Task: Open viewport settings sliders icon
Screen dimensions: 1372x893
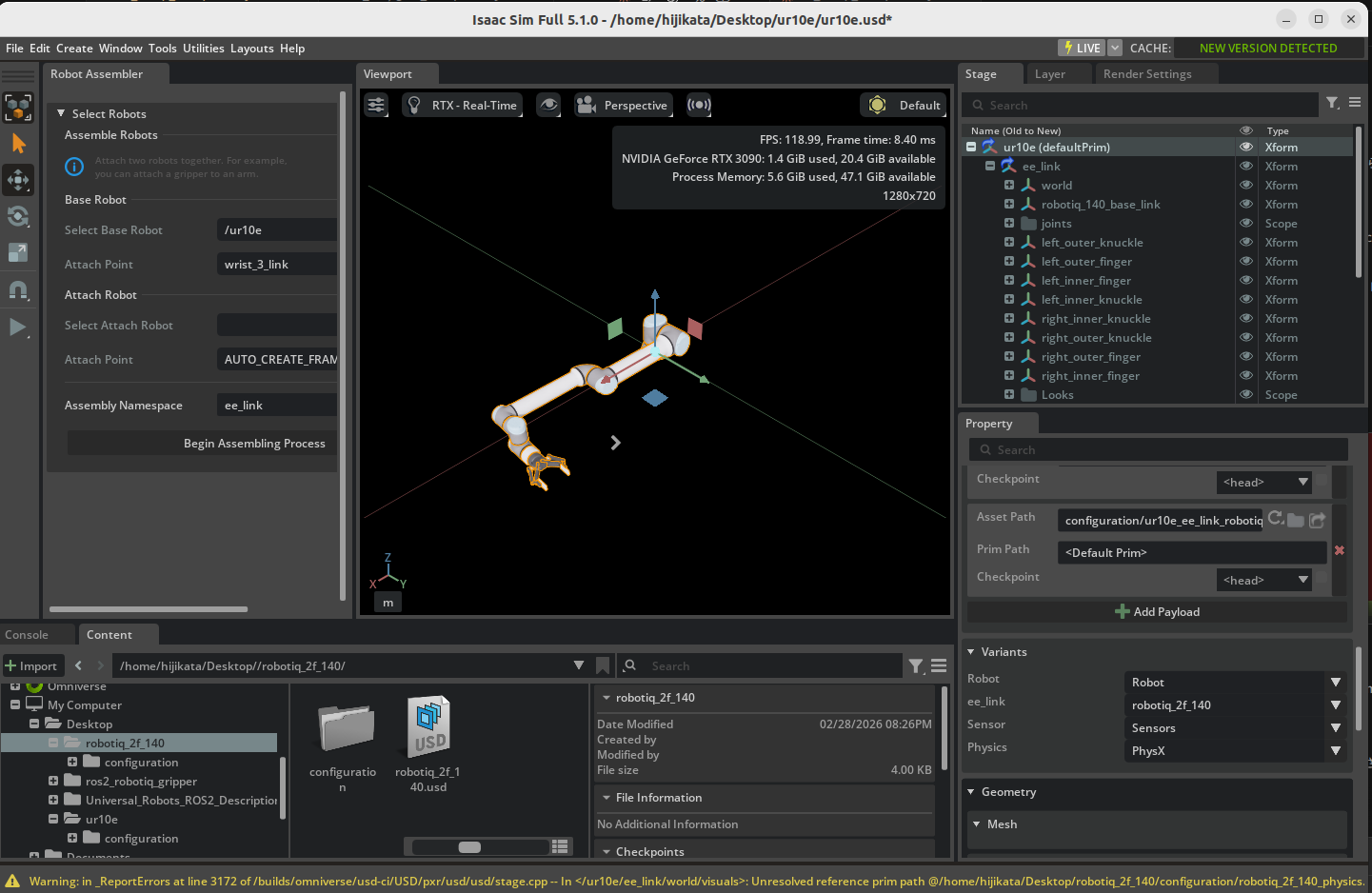Action: click(x=377, y=105)
